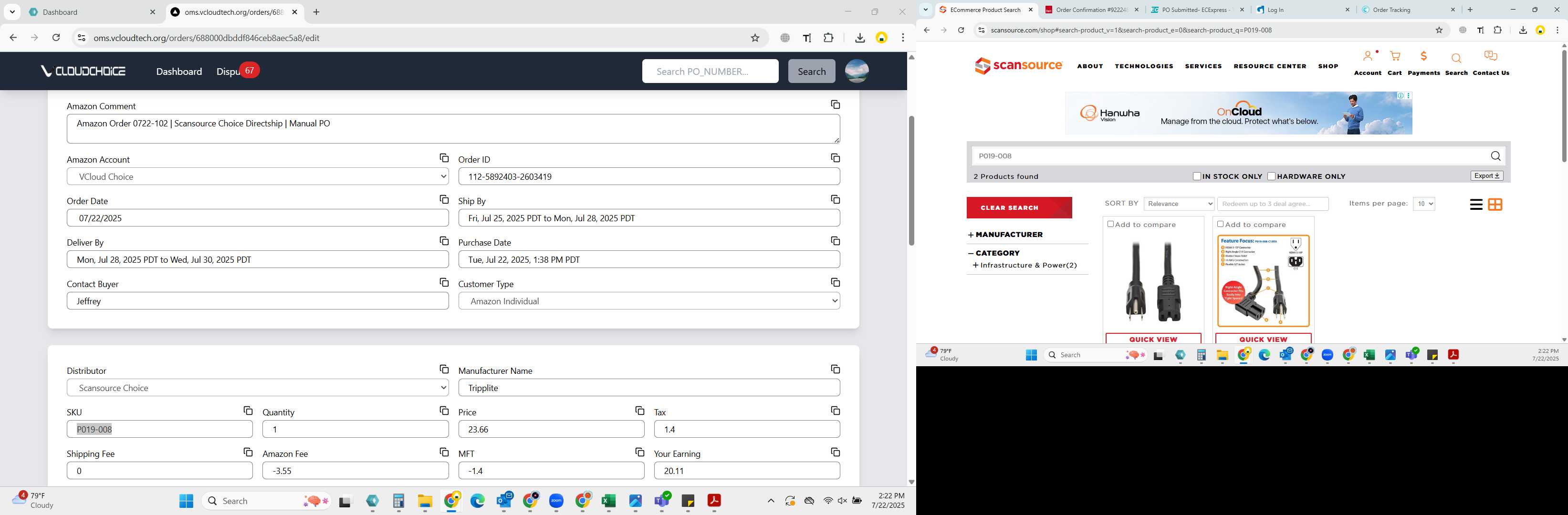The image size is (1568, 515).
Task: Copy the Tax value
Action: 835,411
